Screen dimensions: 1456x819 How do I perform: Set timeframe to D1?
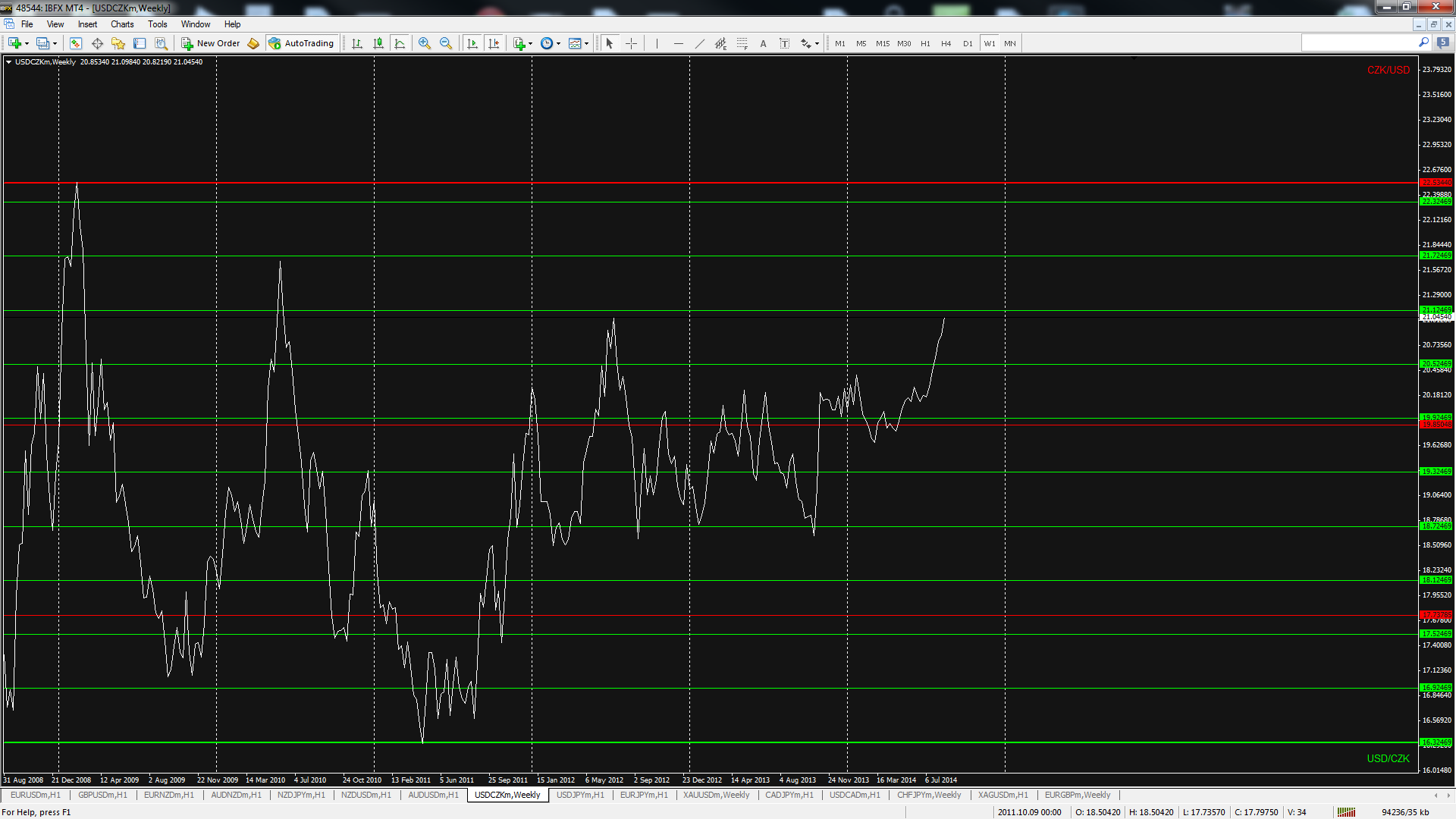[x=968, y=43]
